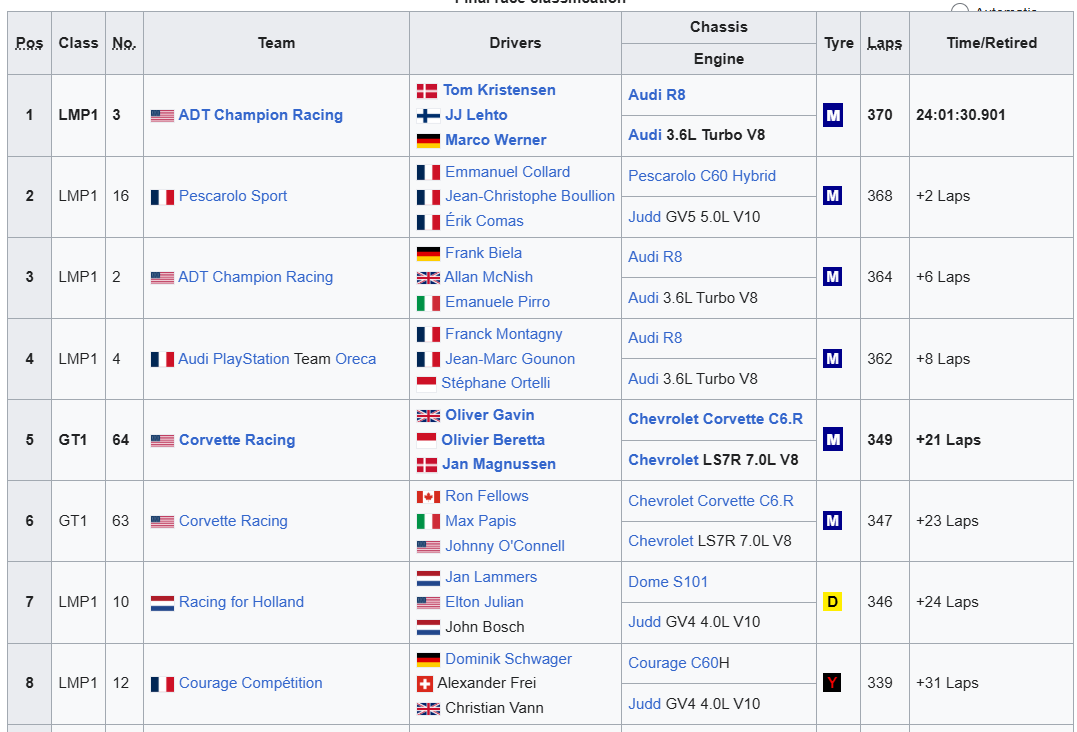Open Racing for Holland team page
The image size is (1077, 732).
241,602
